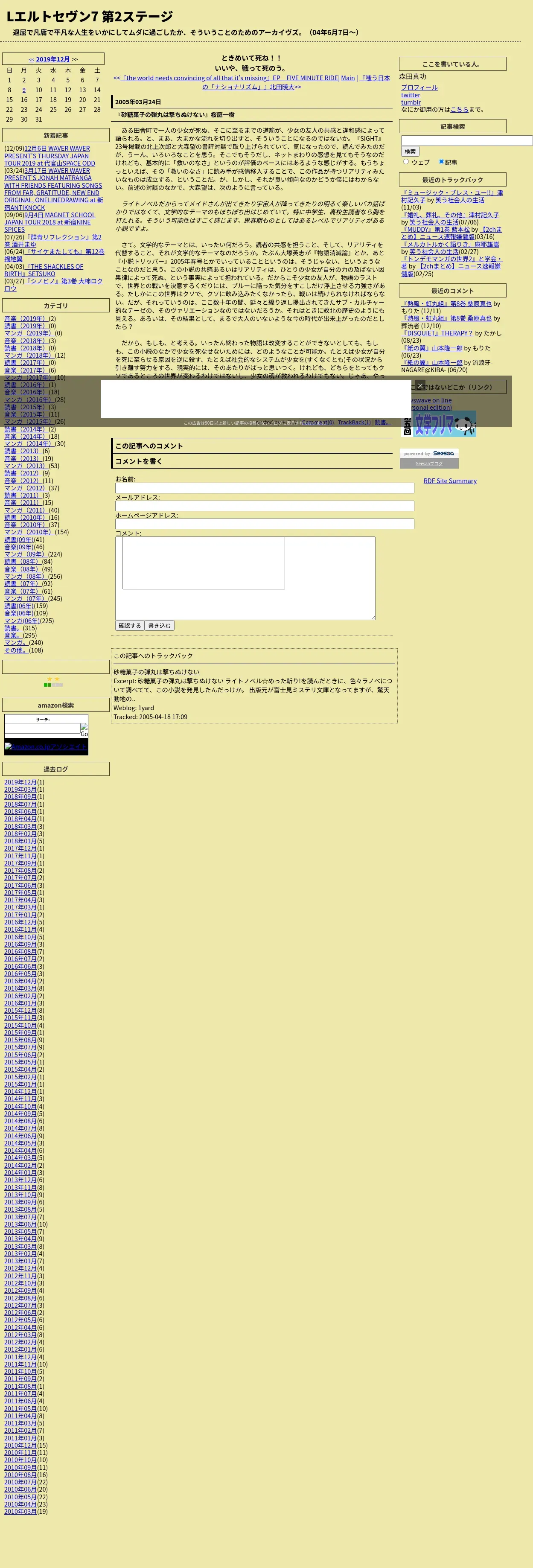
Task: Open trackback 『婚礼、葬礼、その他』津村記久子 link
Action: [450, 215]
